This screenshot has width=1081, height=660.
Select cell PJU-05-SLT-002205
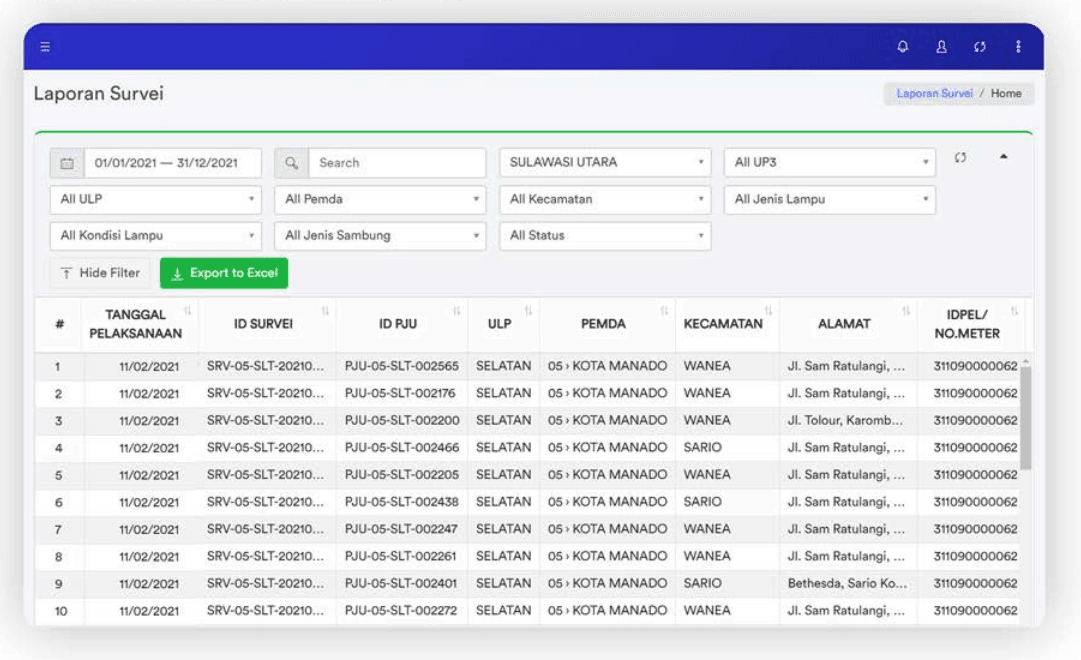pyautogui.click(x=401, y=475)
